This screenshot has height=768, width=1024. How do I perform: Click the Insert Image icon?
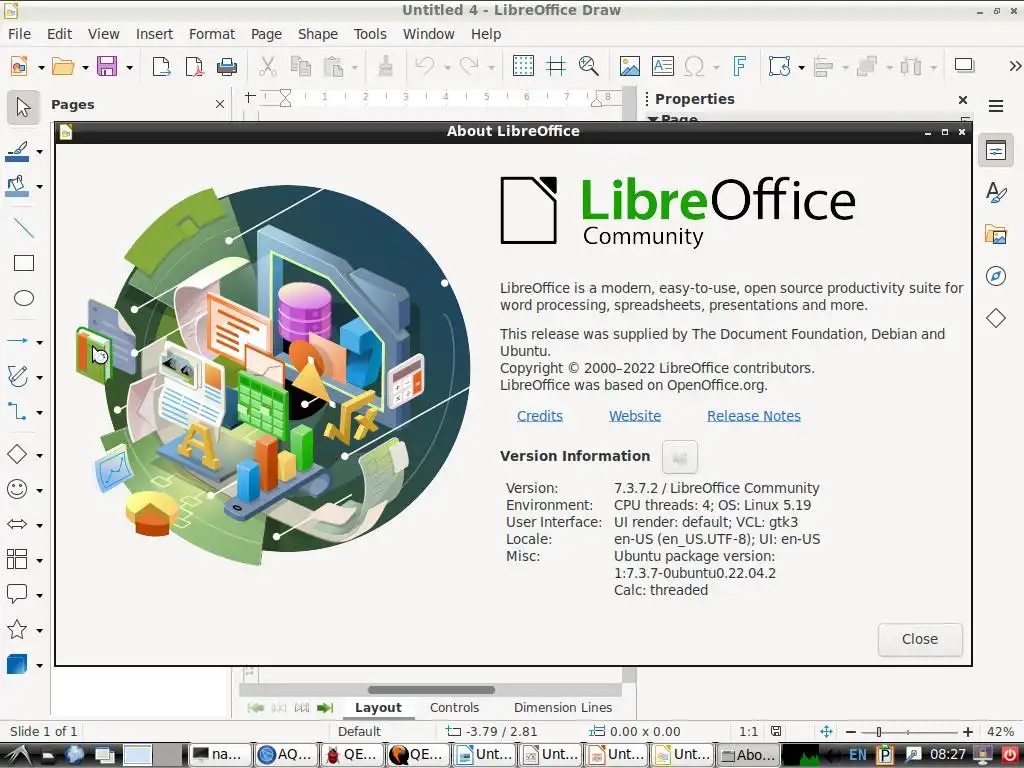630,66
